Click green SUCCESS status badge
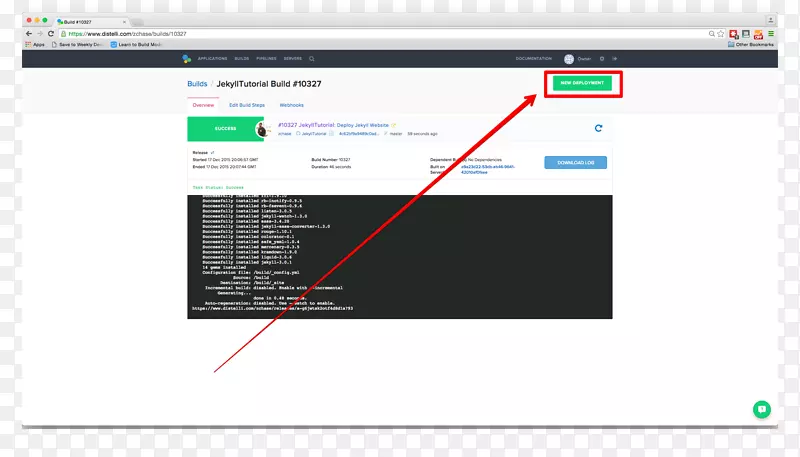Image resolution: width=800 pixels, height=457 pixels. click(x=225, y=129)
